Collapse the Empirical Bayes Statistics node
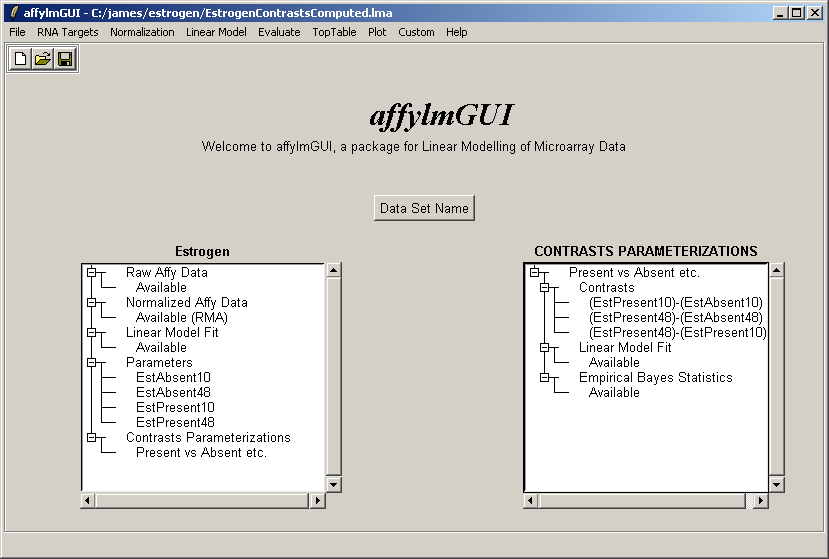829x559 pixels. [x=545, y=377]
